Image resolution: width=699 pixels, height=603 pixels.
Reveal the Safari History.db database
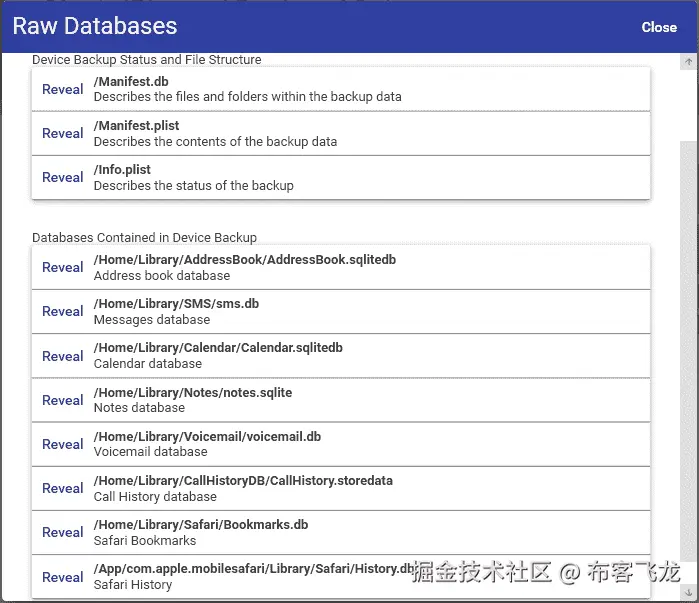[62, 577]
